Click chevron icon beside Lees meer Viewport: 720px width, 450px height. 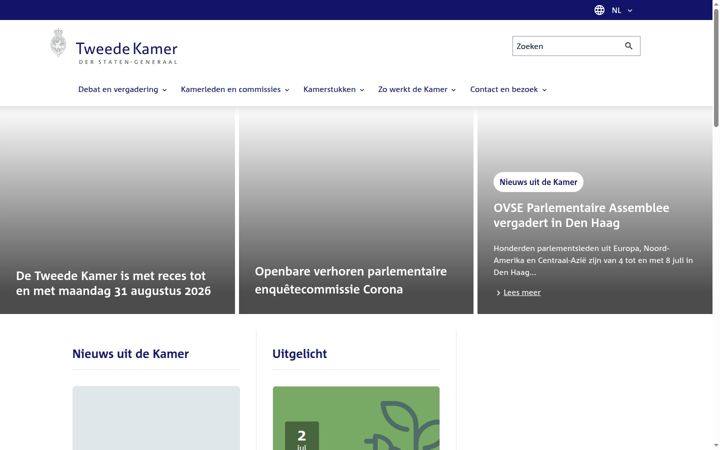coord(498,293)
